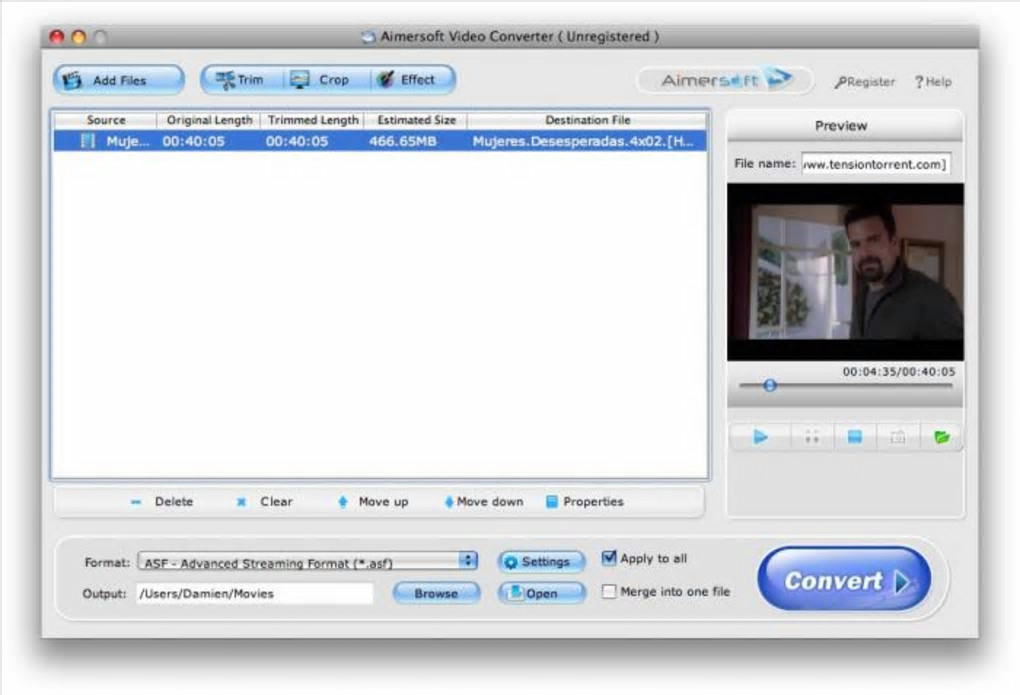Click the File name field in Preview
Viewport: 1020px width, 695px height.
[x=876, y=164]
